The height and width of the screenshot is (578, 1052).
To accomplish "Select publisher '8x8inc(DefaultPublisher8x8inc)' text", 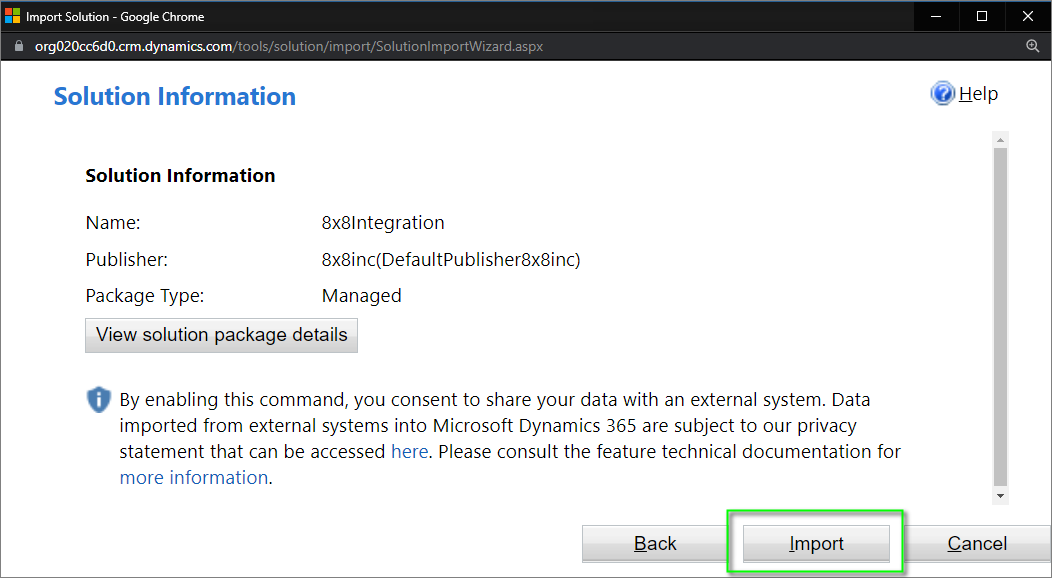I will pos(451,259).
